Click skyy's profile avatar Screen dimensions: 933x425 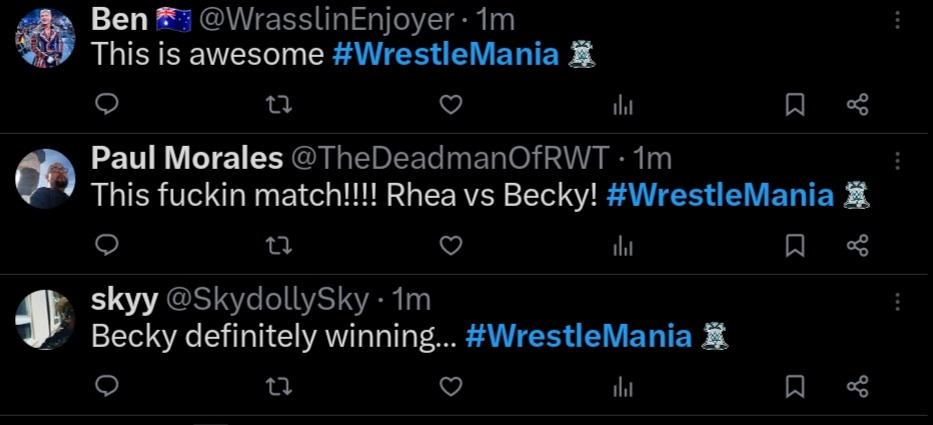click(x=46, y=318)
